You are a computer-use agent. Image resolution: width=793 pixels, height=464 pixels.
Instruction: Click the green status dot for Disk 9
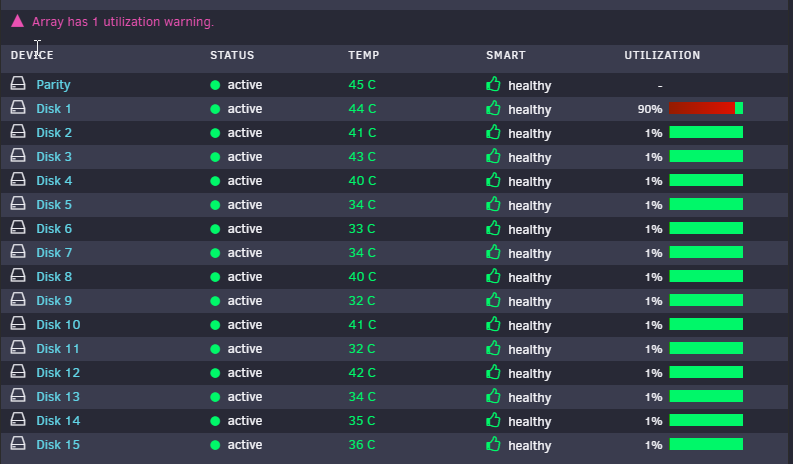tap(215, 301)
